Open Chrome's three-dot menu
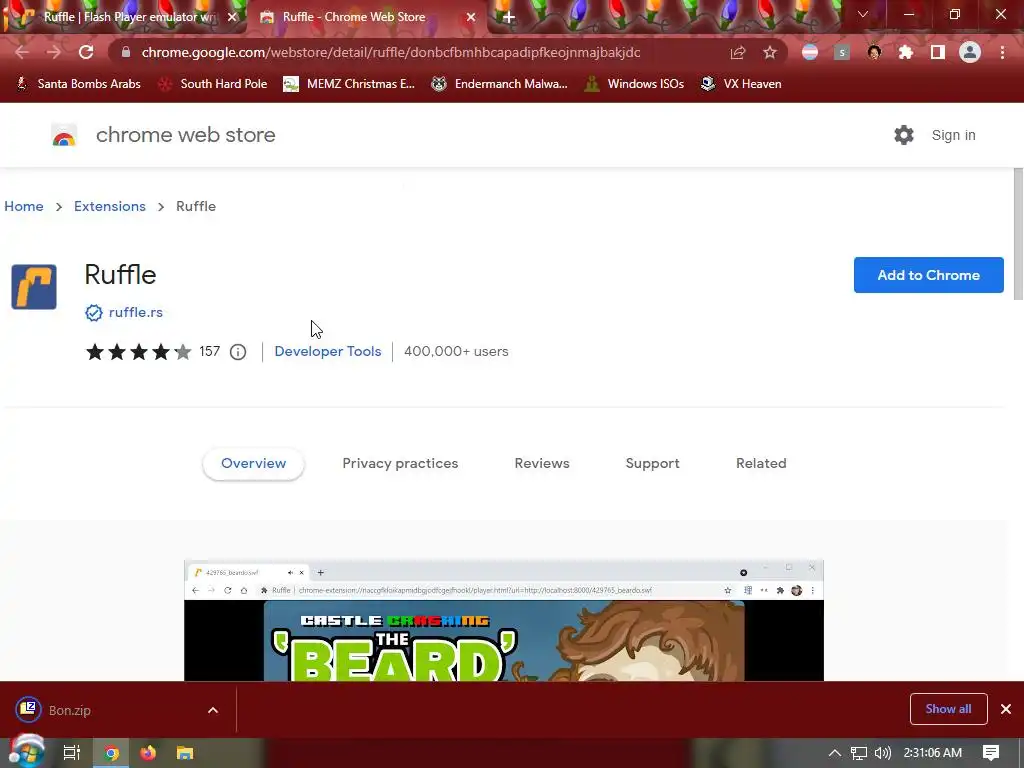Screen dimensions: 1024x768 [1002, 52]
